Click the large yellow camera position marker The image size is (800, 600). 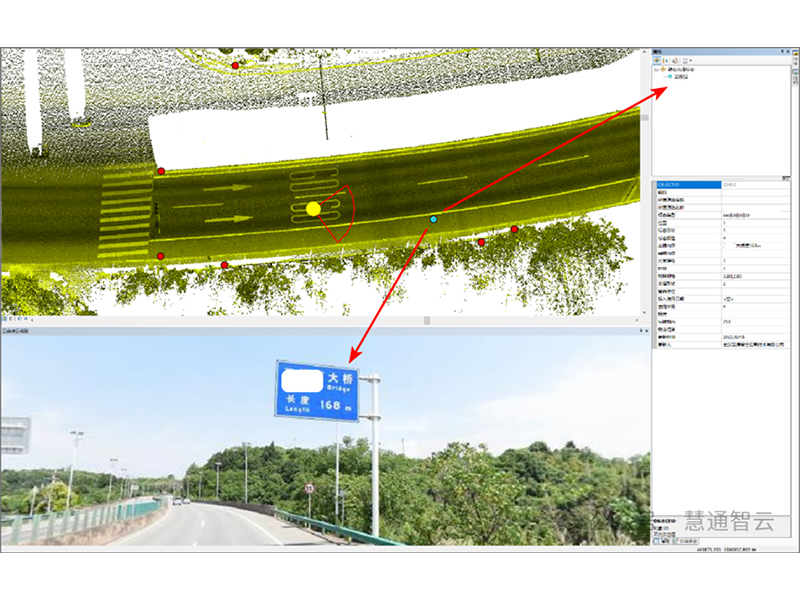coord(313,209)
